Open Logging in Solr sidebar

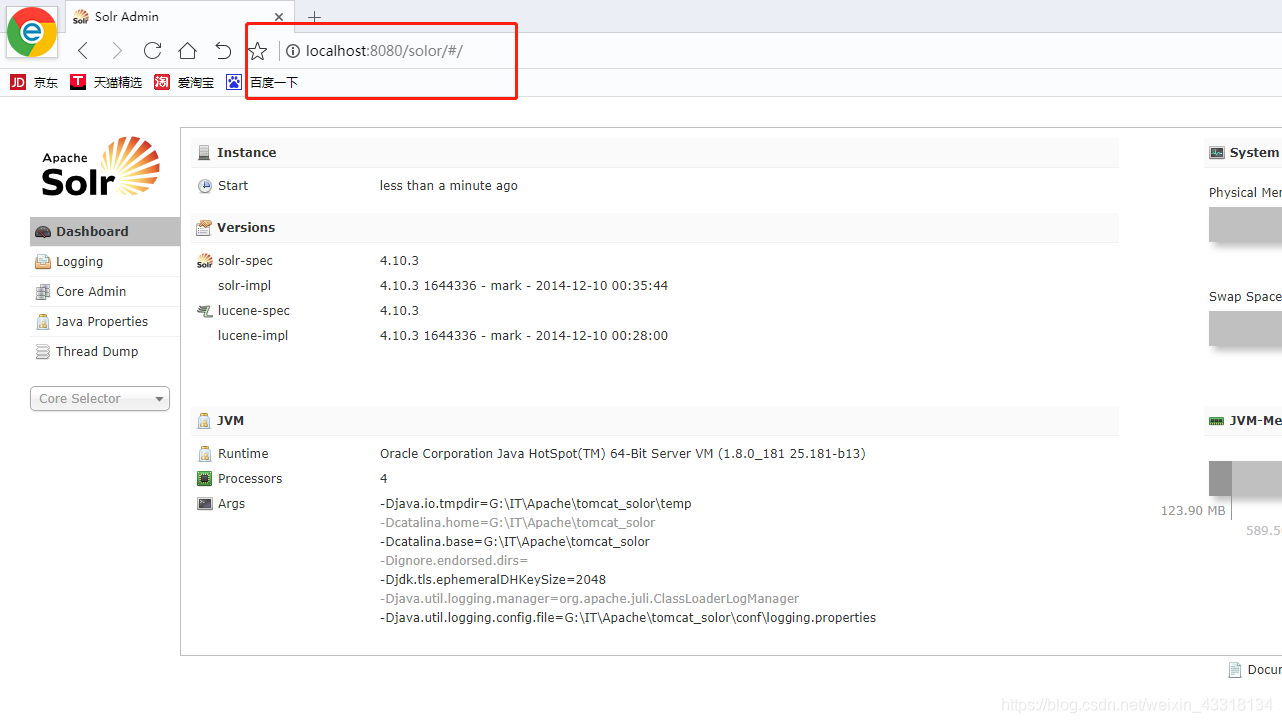point(104,261)
